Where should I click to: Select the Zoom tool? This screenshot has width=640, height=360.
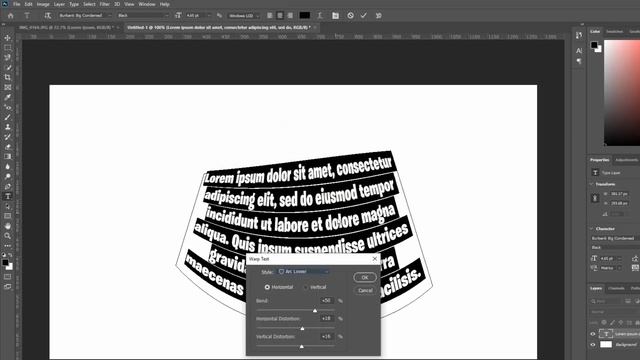[x=8, y=236]
